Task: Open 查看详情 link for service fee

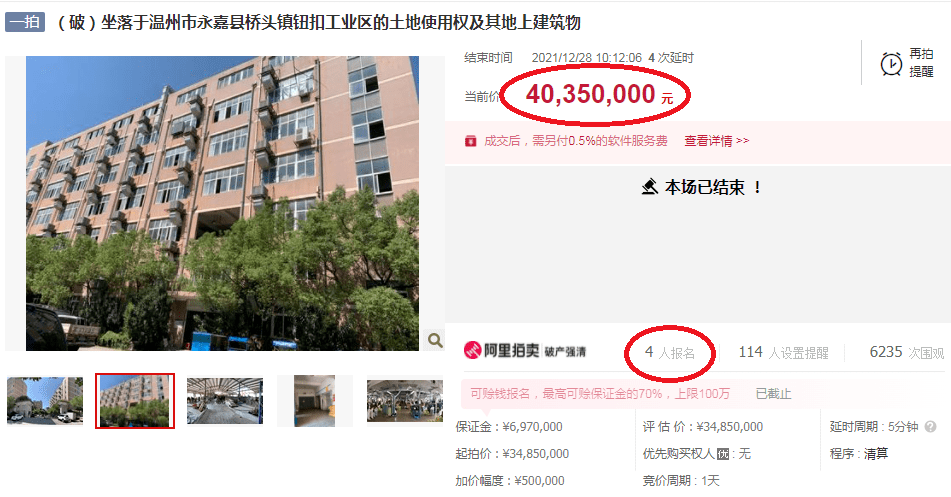Action: click(x=716, y=141)
